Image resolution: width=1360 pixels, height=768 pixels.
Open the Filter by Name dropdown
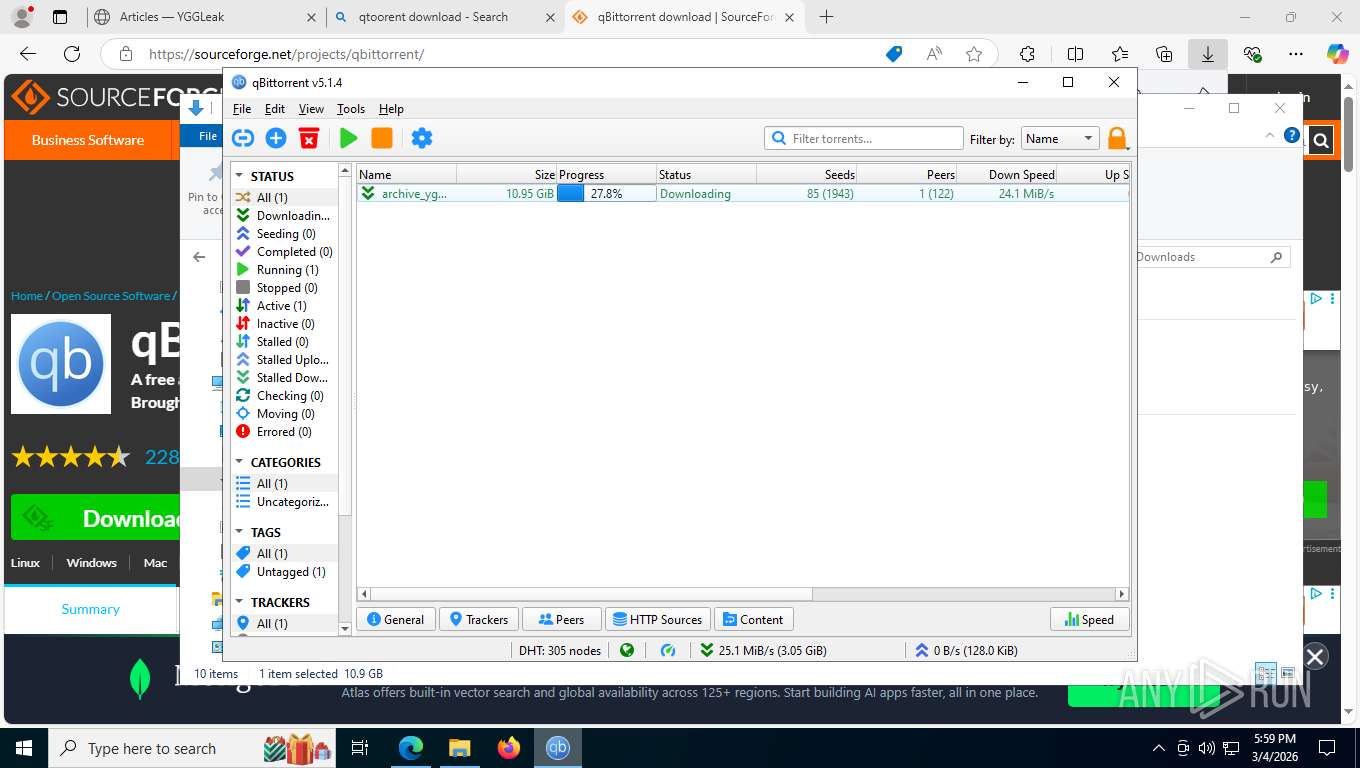(x=1060, y=139)
